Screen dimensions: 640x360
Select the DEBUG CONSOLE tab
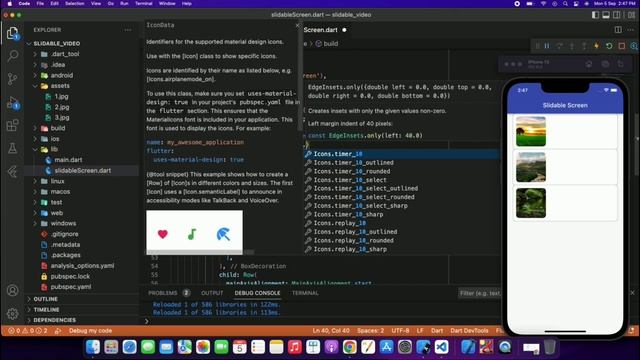pos(257,293)
